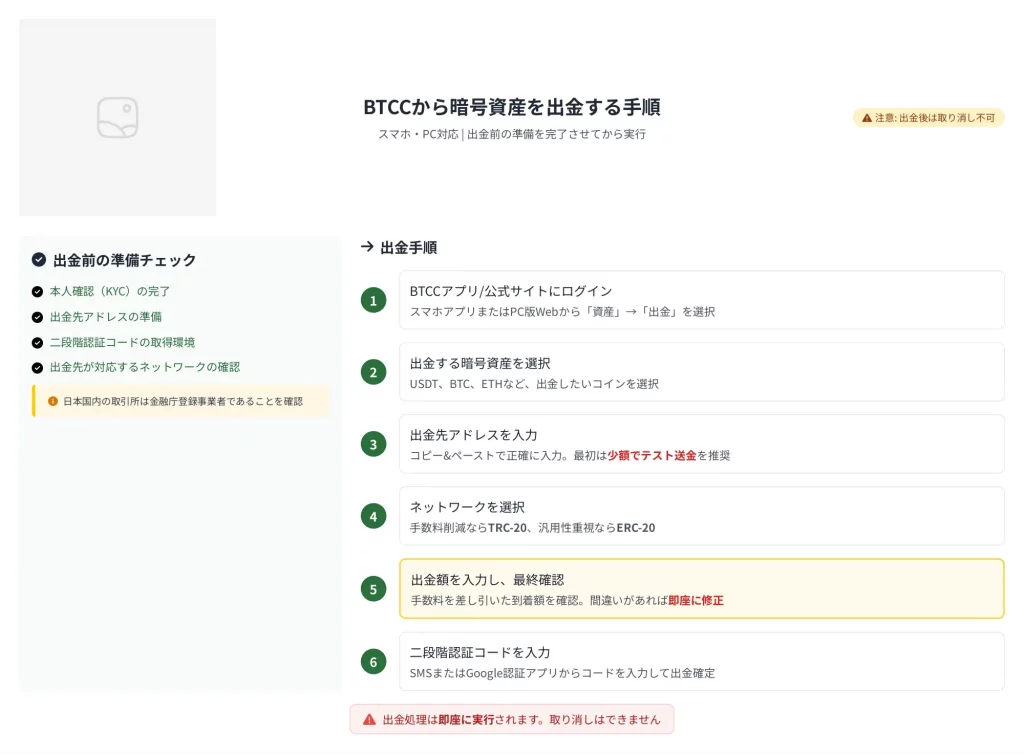Click the orange info icon in yellow note
The height and width of the screenshot is (754, 1024).
53,401
